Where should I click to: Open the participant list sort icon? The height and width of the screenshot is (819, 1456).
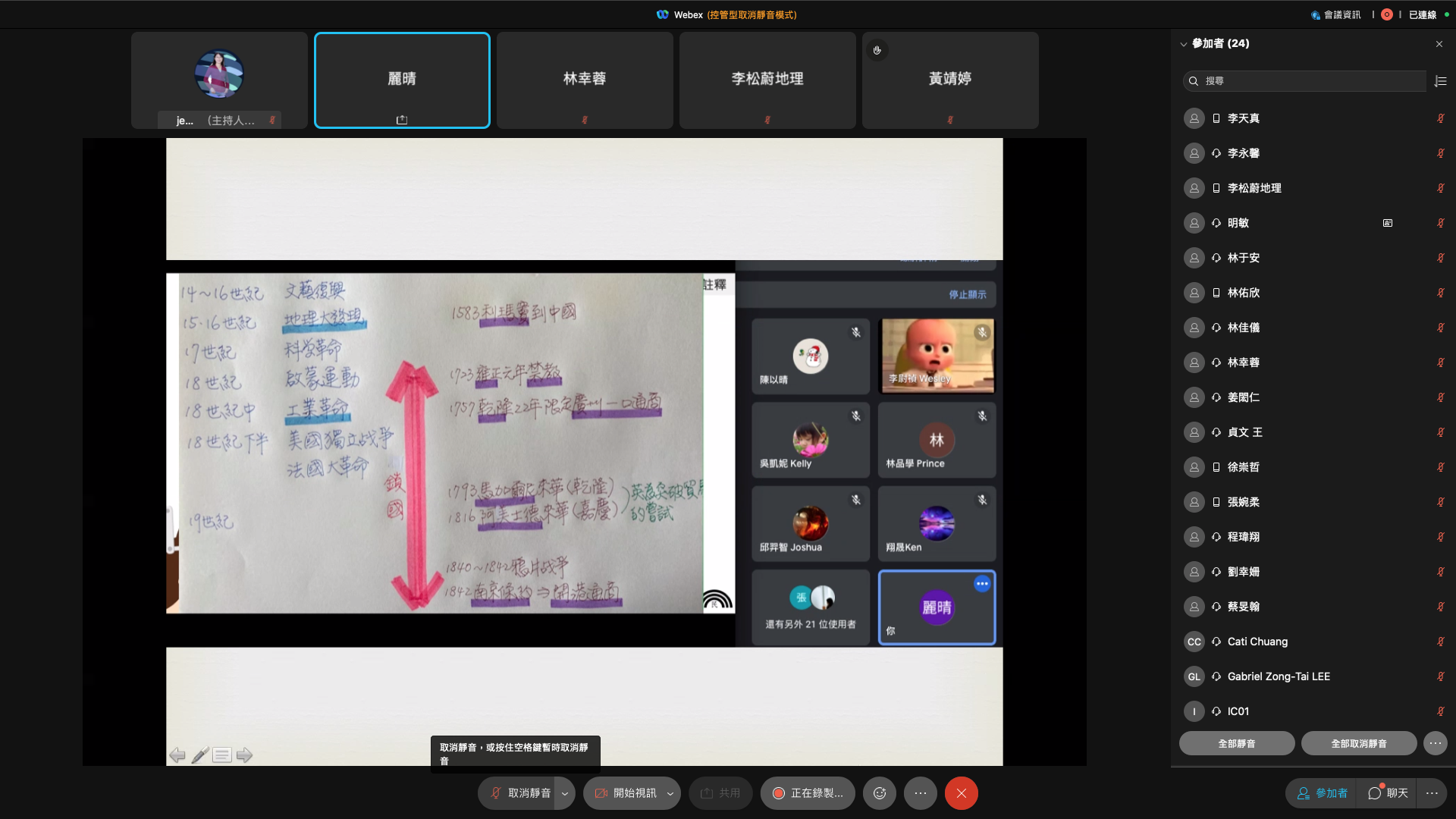pos(1441,81)
